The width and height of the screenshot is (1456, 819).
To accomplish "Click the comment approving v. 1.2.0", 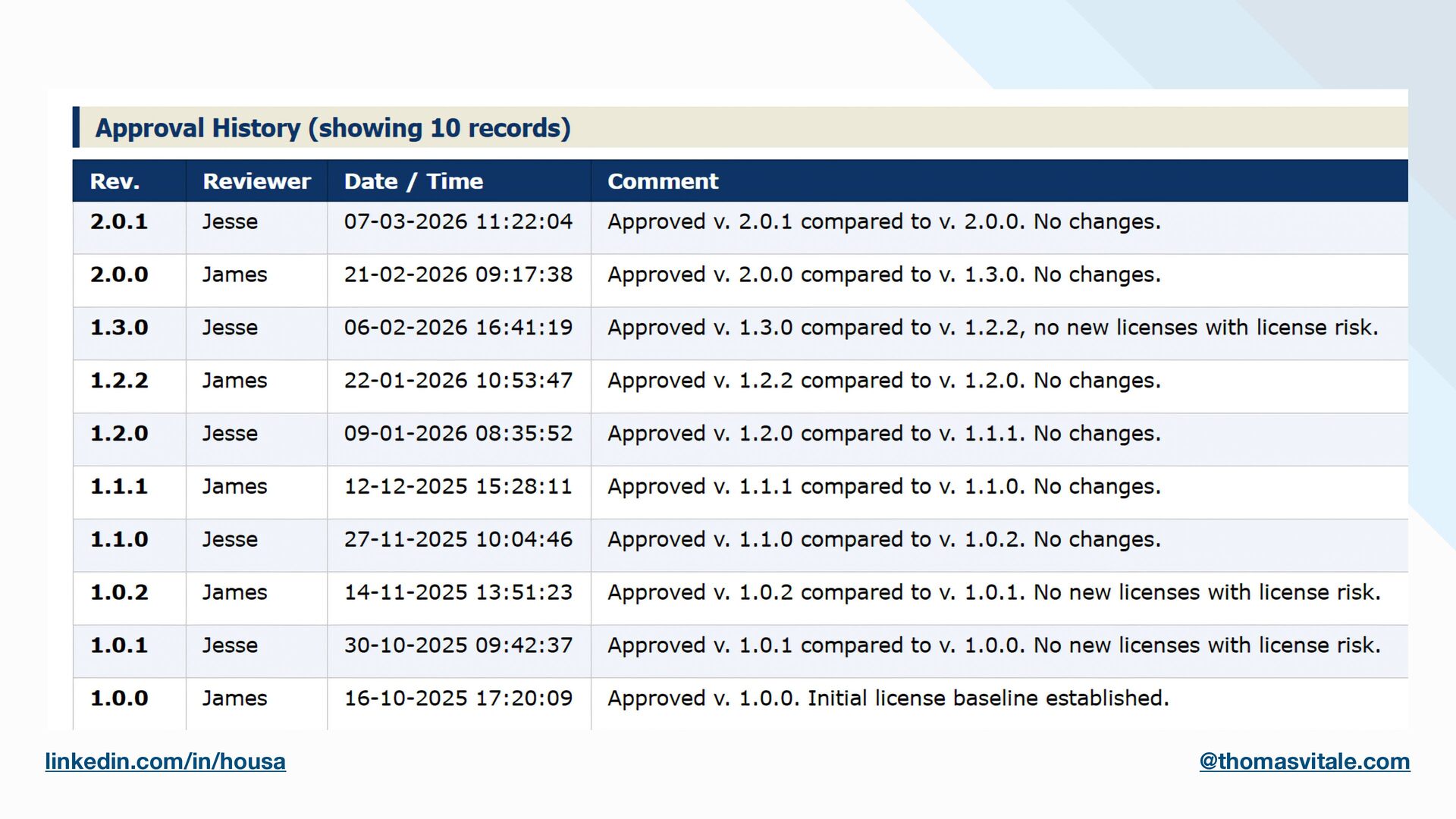I will pos(883,434).
